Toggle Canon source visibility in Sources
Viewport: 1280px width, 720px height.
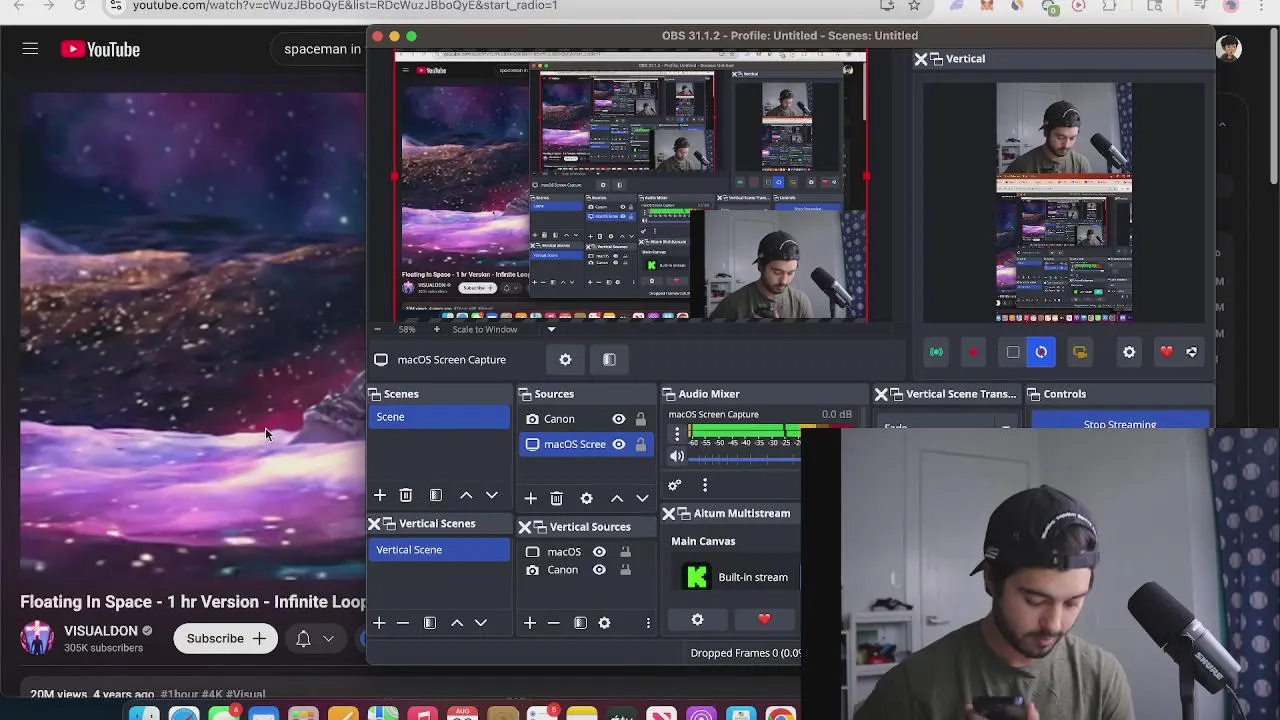pyautogui.click(x=619, y=419)
